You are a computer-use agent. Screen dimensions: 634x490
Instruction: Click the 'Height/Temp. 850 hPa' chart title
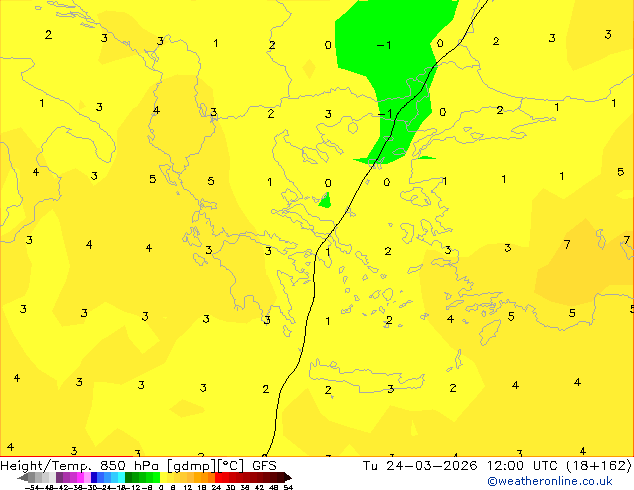tap(80, 465)
